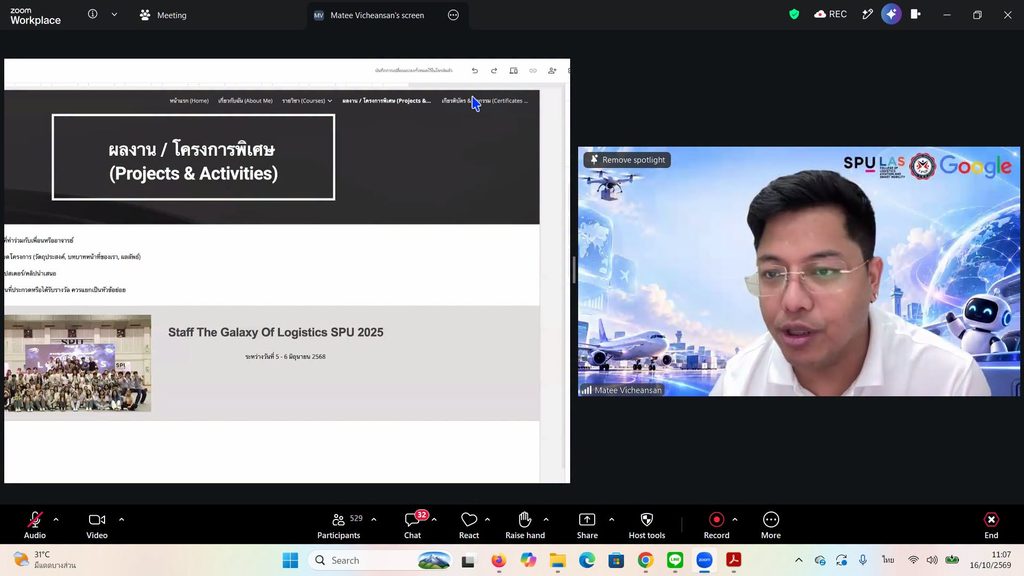Click Home link in shared site navigation
The width and height of the screenshot is (1024, 576).
(x=189, y=101)
